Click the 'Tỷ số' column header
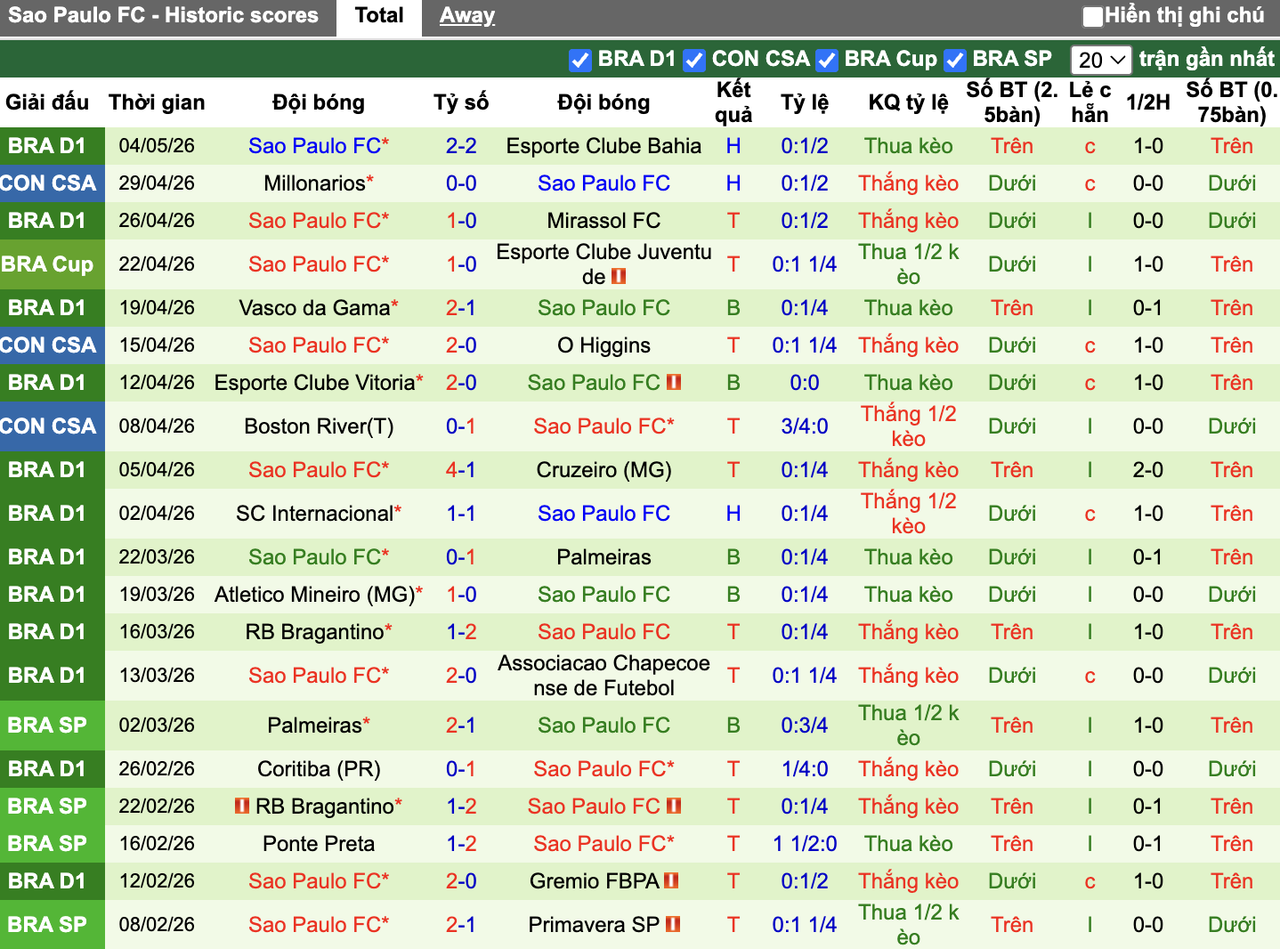 pos(461,102)
